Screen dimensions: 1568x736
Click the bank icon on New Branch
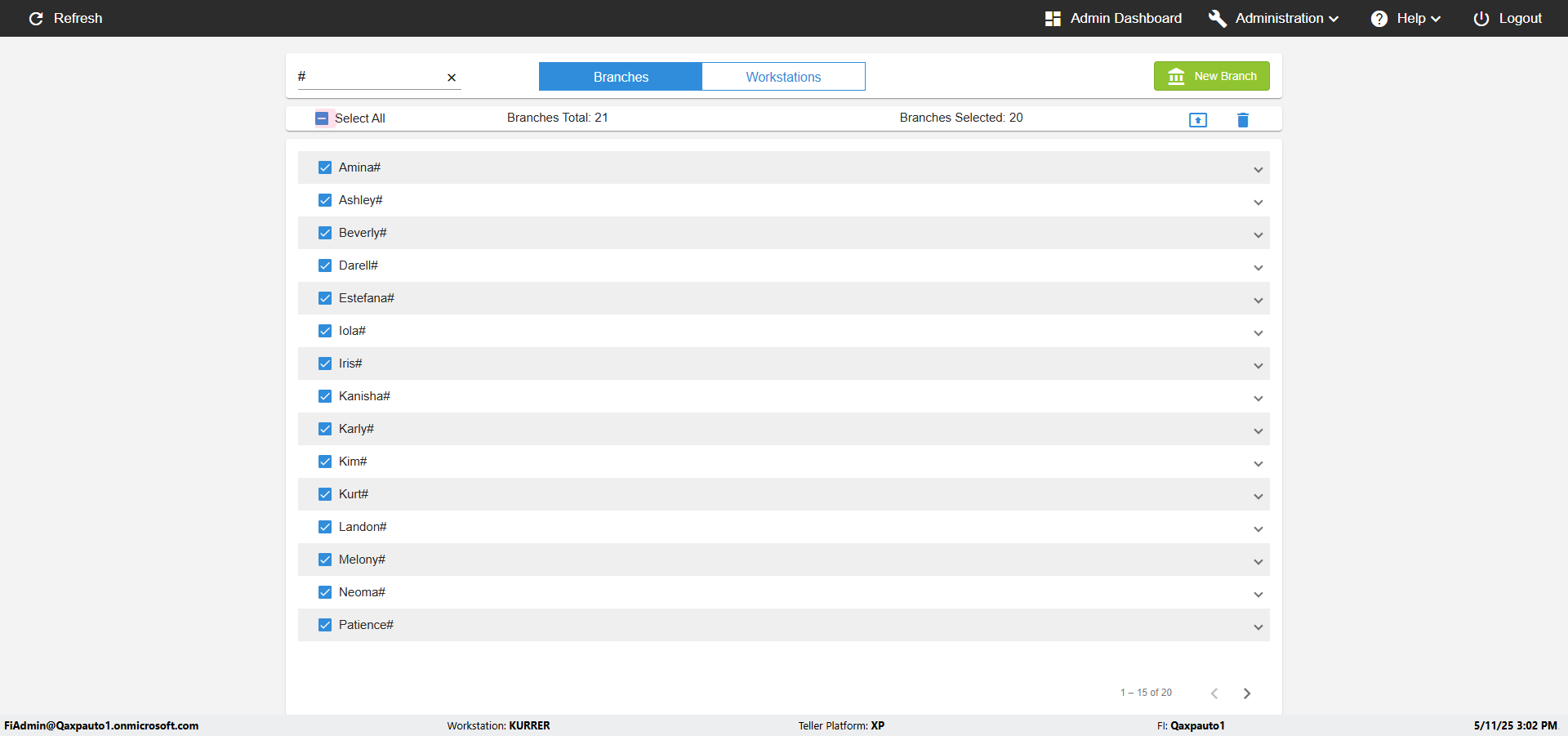click(x=1176, y=76)
